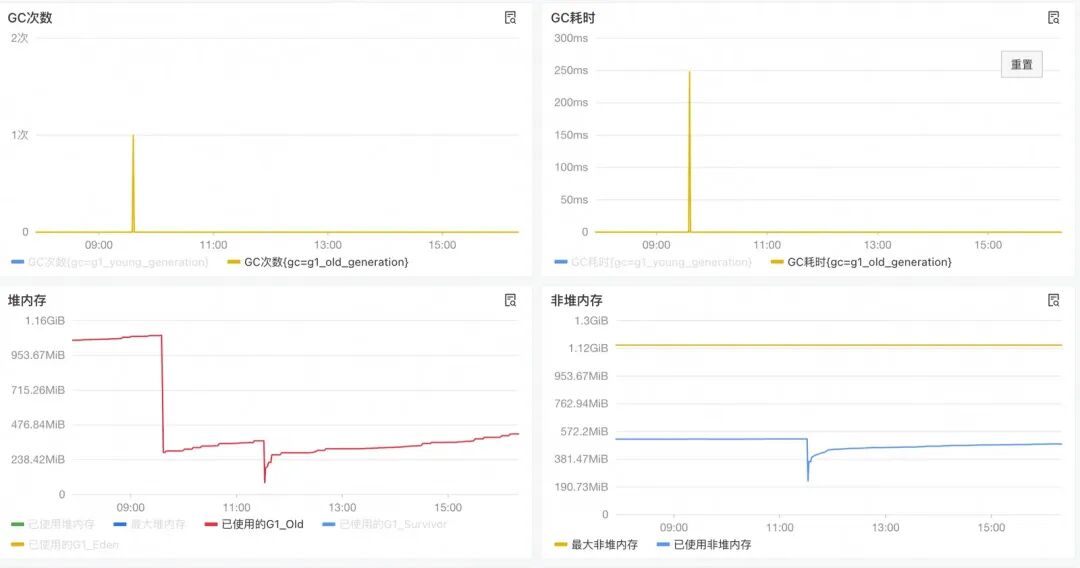1080x568 pixels.
Task: Hide the 已使用的G1_Old series
Action: [x=254, y=525]
